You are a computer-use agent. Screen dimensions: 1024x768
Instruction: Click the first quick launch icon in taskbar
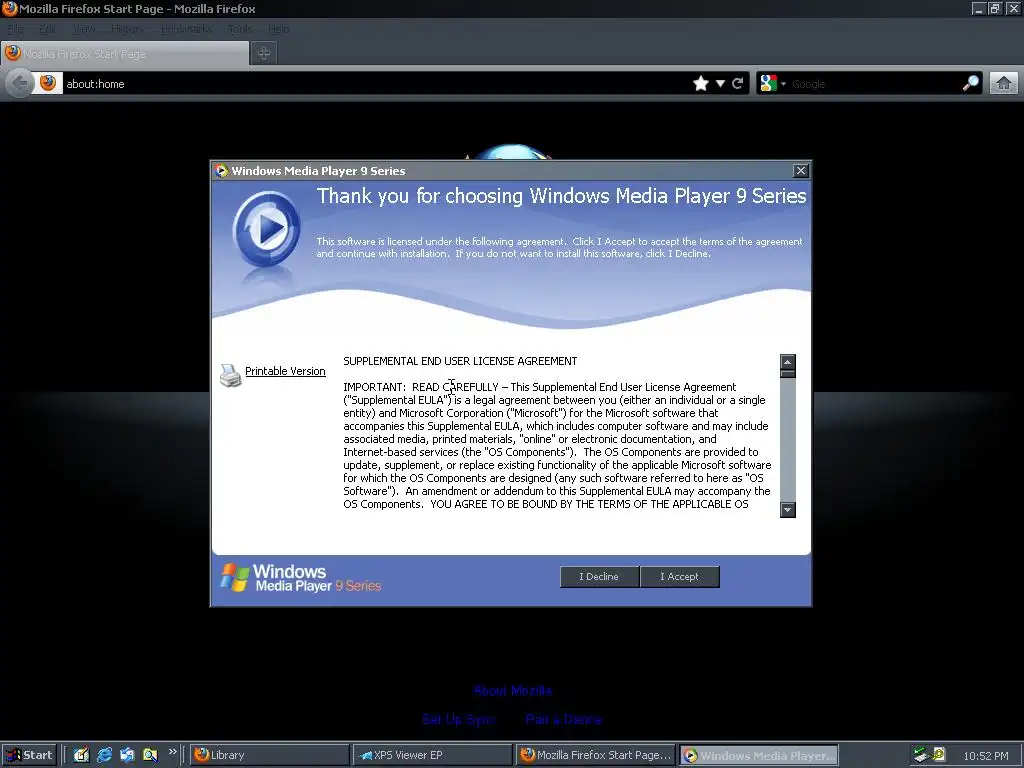[x=81, y=755]
